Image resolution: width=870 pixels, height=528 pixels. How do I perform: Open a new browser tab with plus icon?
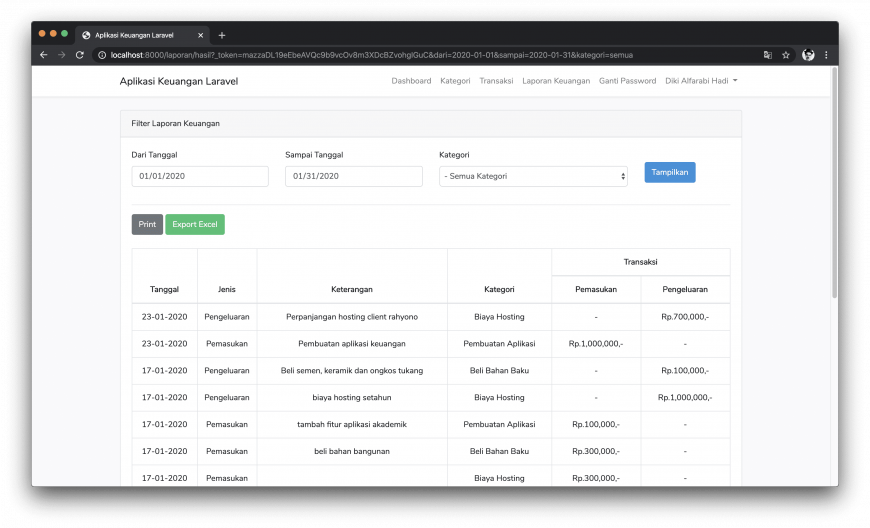[222, 35]
